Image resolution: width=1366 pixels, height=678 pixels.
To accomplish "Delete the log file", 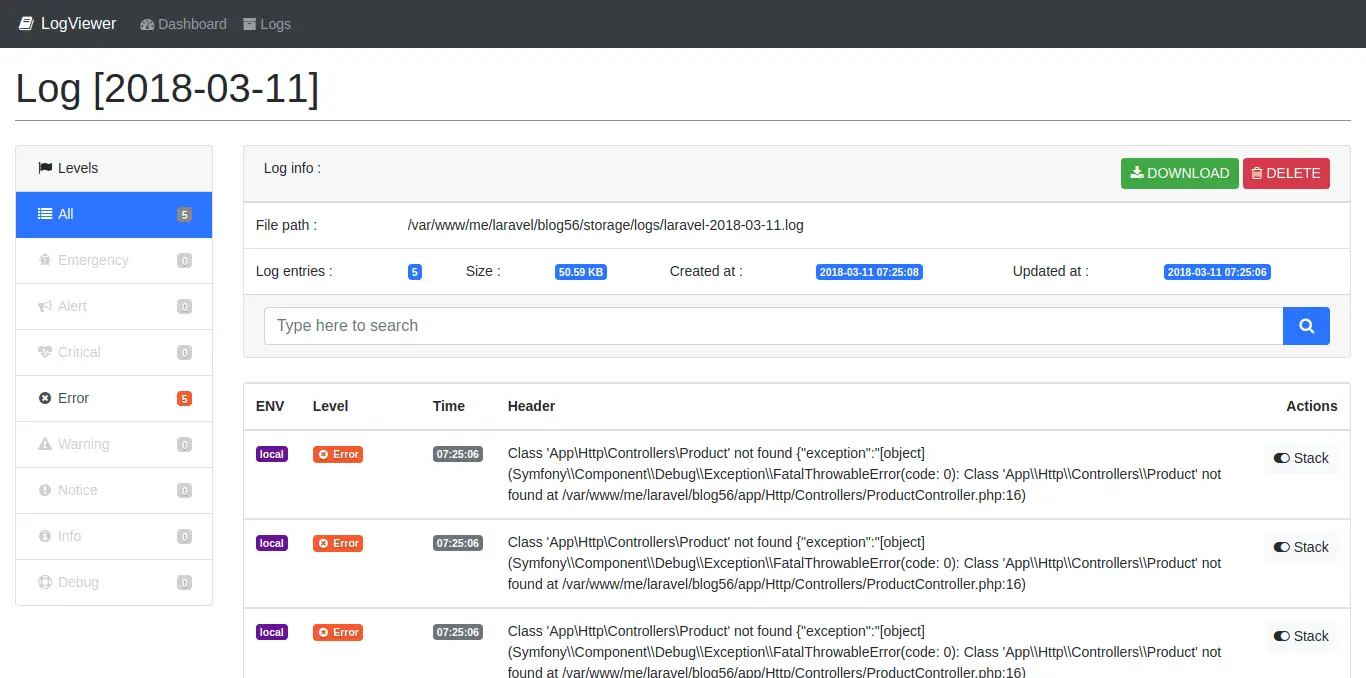I will (1286, 173).
